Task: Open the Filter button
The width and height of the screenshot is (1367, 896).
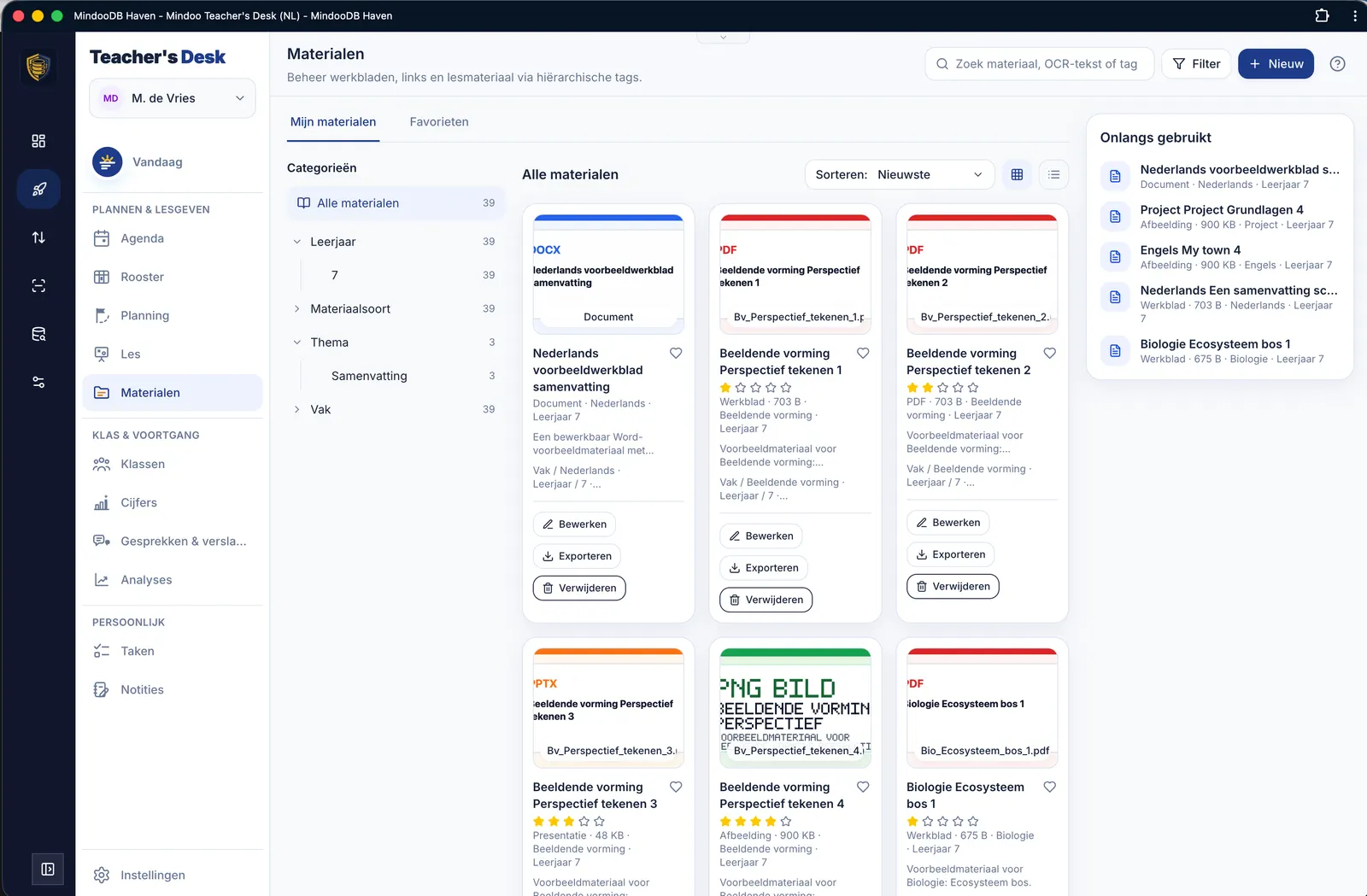Action: click(1196, 64)
